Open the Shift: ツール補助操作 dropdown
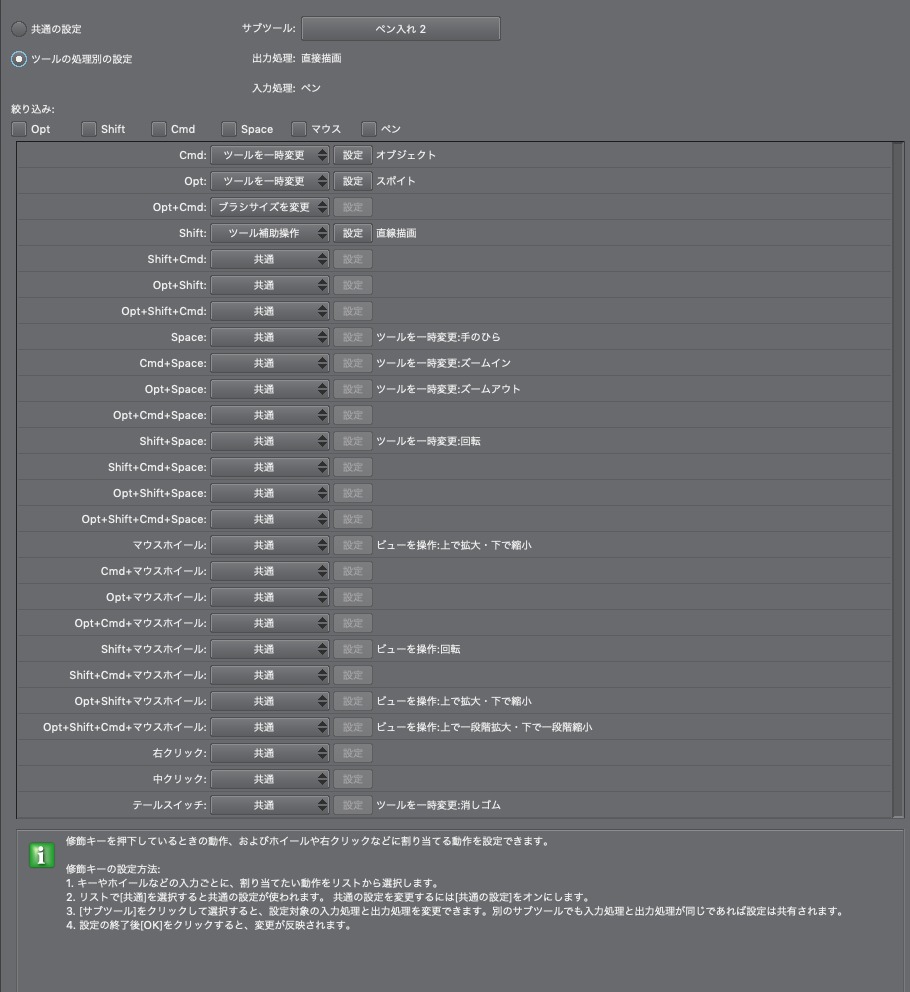910x992 pixels. pyautogui.click(x=270, y=233)
